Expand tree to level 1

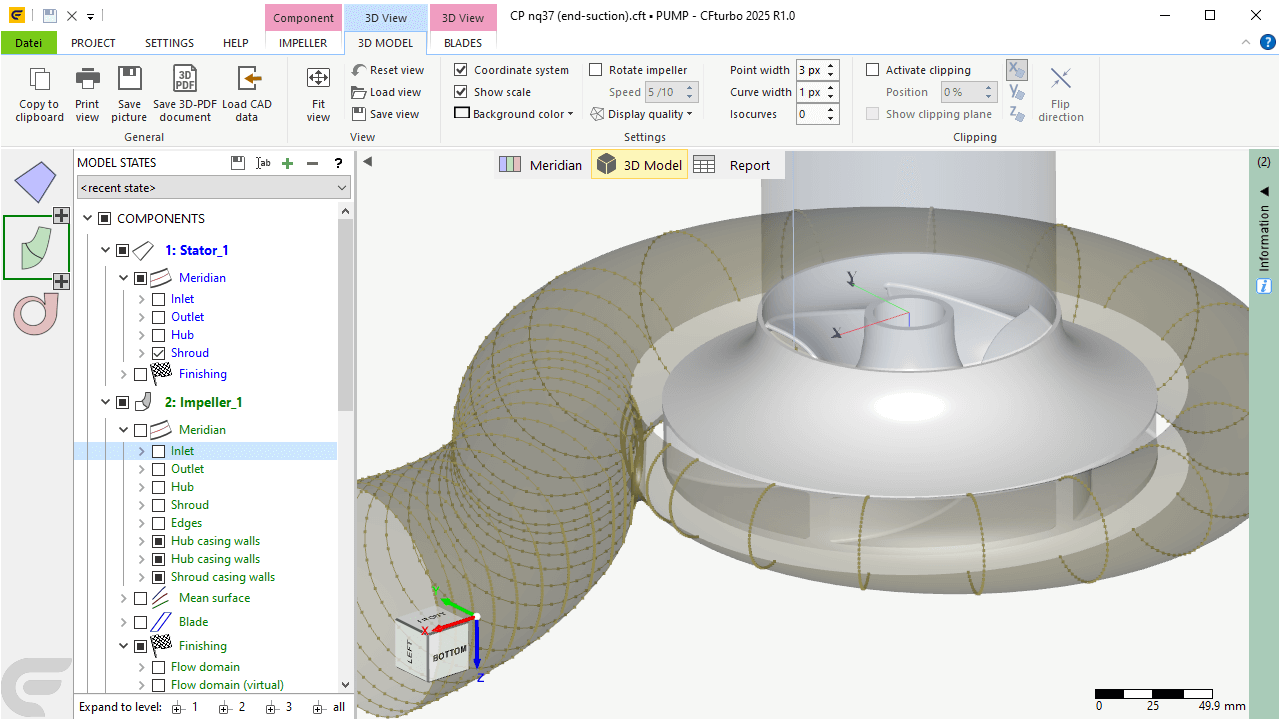pyautogui.click(x=185, y=707)
